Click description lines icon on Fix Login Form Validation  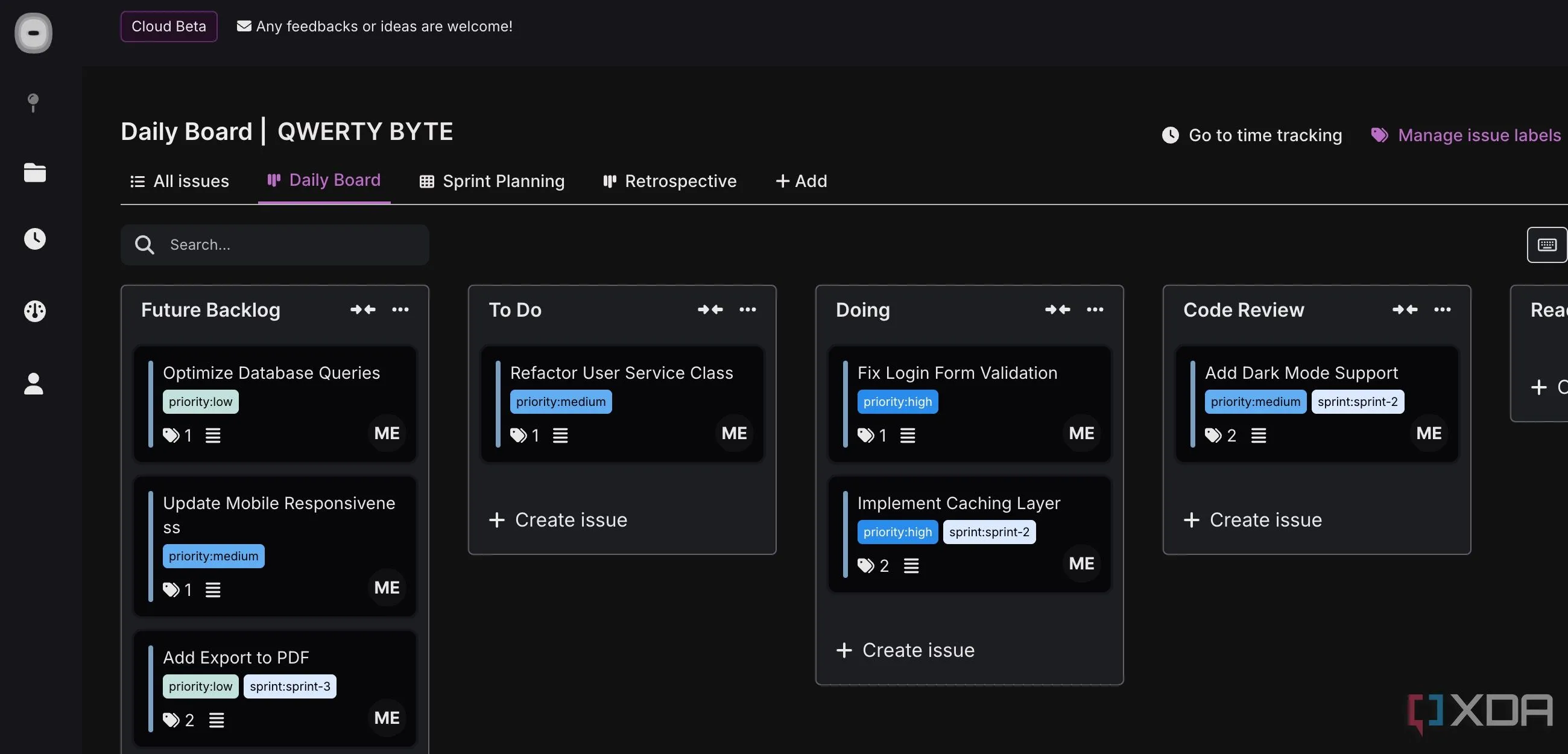coord(908,436)
